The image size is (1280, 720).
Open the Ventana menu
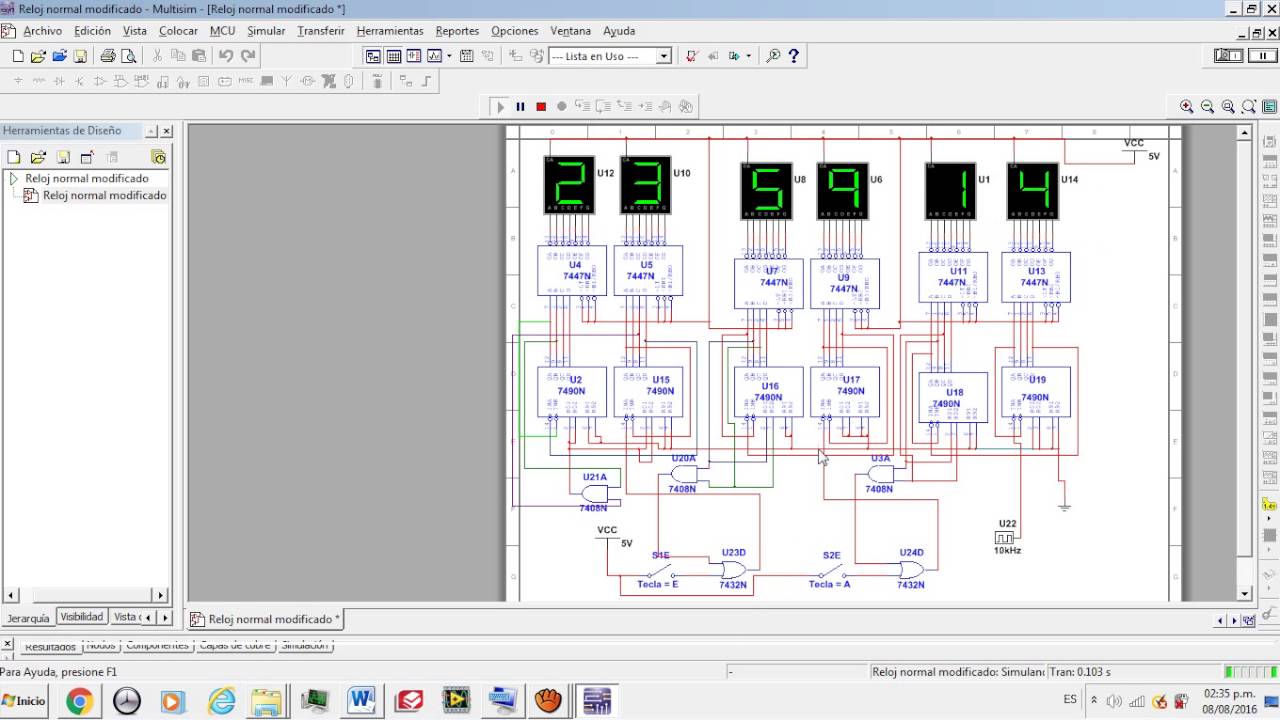[x=571, y=31]
